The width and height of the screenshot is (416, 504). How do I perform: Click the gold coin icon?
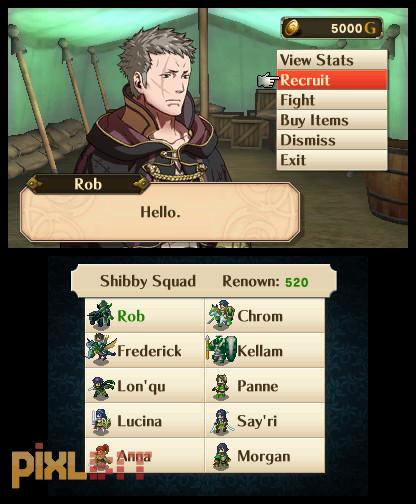tap(292, 28)
